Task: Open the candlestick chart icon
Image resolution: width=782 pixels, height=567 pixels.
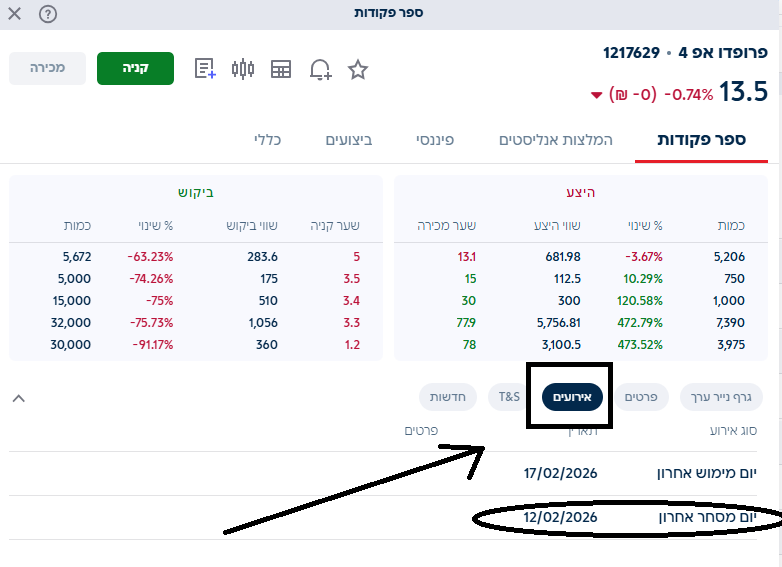Action: click(x=243, y=69)
